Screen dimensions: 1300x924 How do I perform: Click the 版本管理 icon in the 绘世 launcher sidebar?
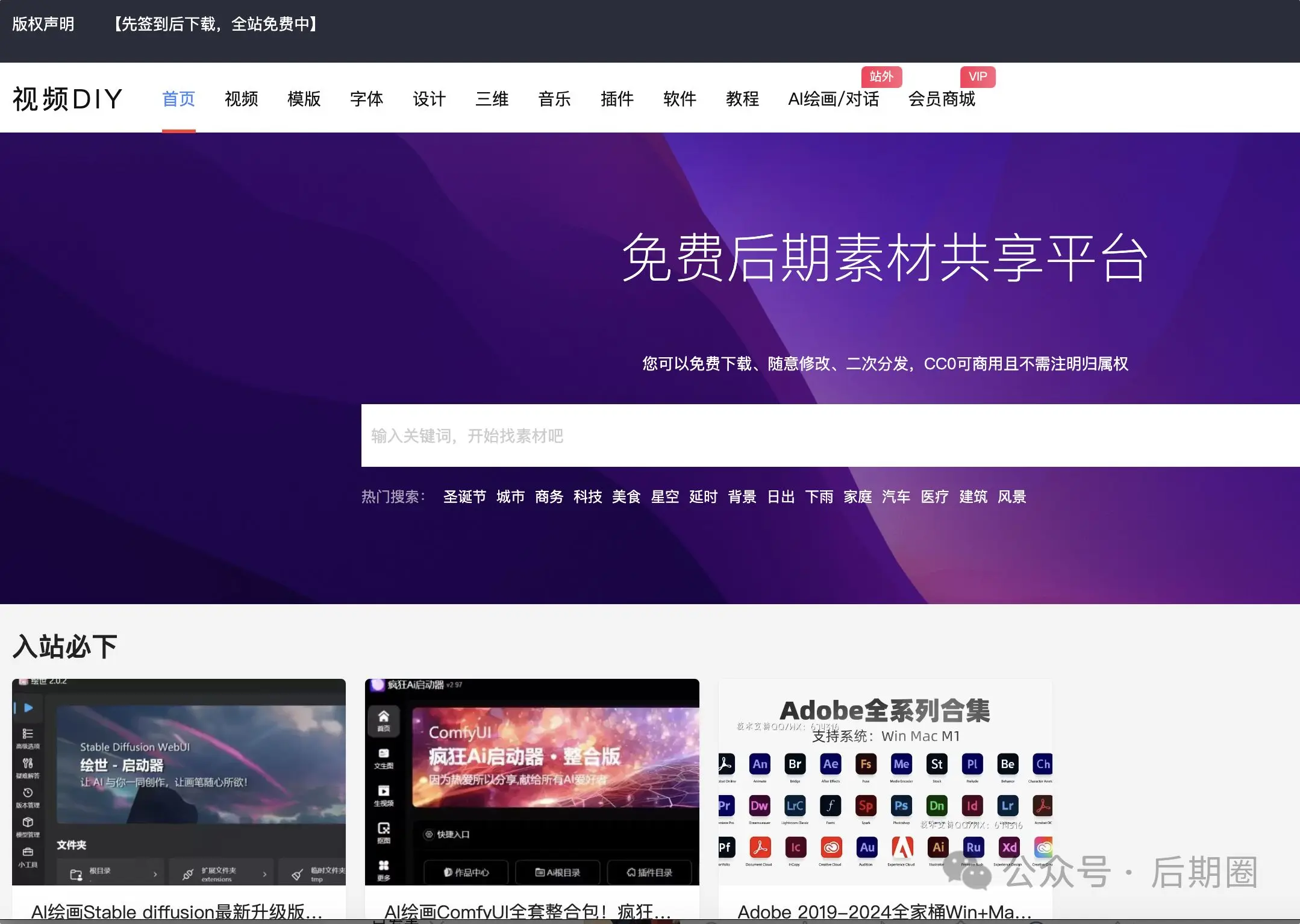point(27,793)
